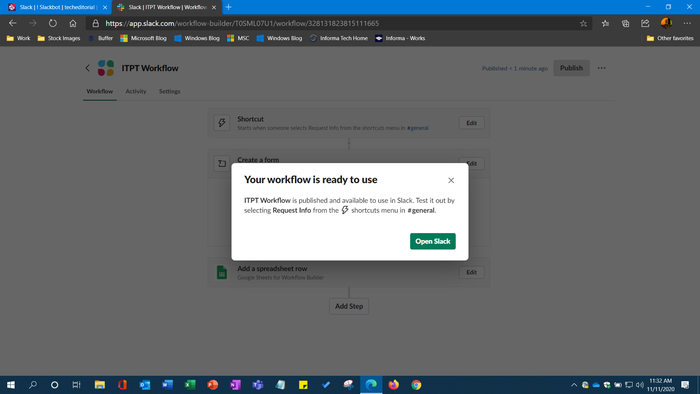This screenshot has height=394, width=700.
Task: Go back using the arrow beside ITPT Workflow
Action: pyautogui.click(x=88, y=68)
